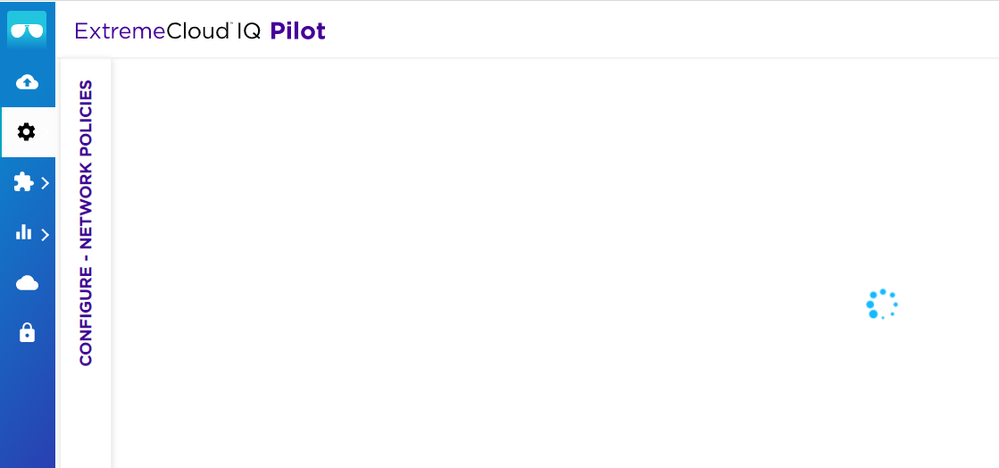
Task: Expand the chevron beside the bar chart icon
Action: point(45,235)
